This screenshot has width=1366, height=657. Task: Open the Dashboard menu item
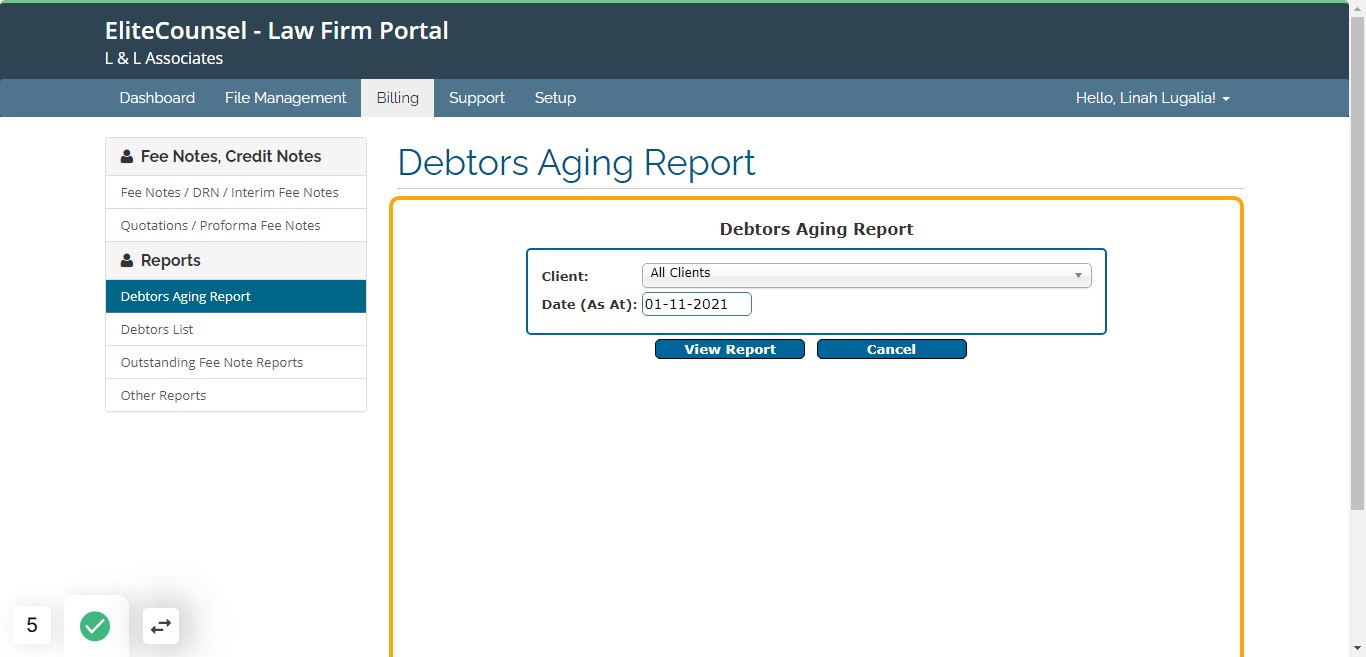(x=157, y=98)
